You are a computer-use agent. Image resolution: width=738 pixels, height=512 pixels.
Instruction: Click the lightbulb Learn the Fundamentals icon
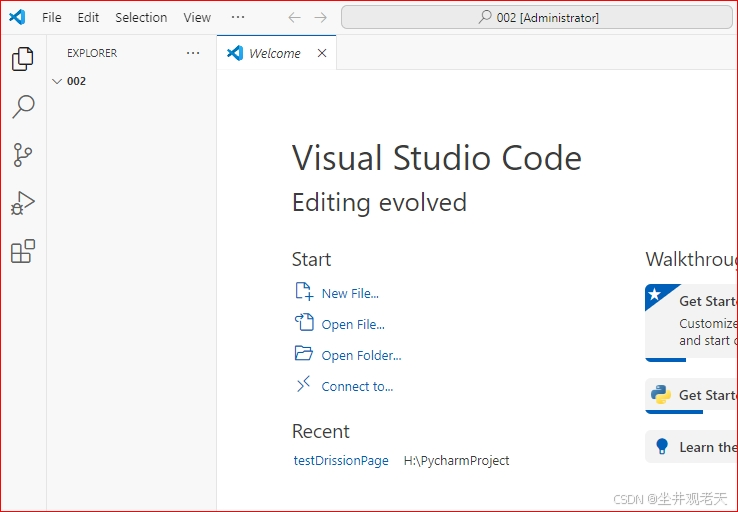click(x=662, y=446)
